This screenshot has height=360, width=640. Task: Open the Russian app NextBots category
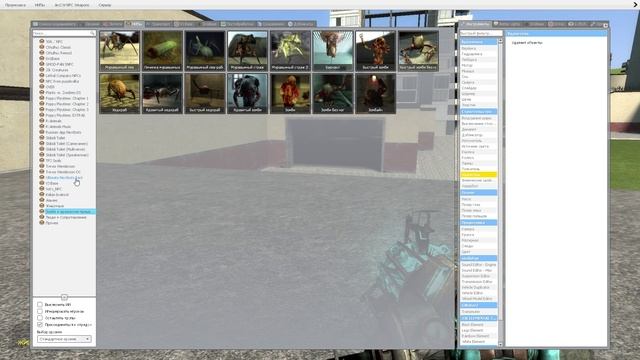click(x=63, y=132)
